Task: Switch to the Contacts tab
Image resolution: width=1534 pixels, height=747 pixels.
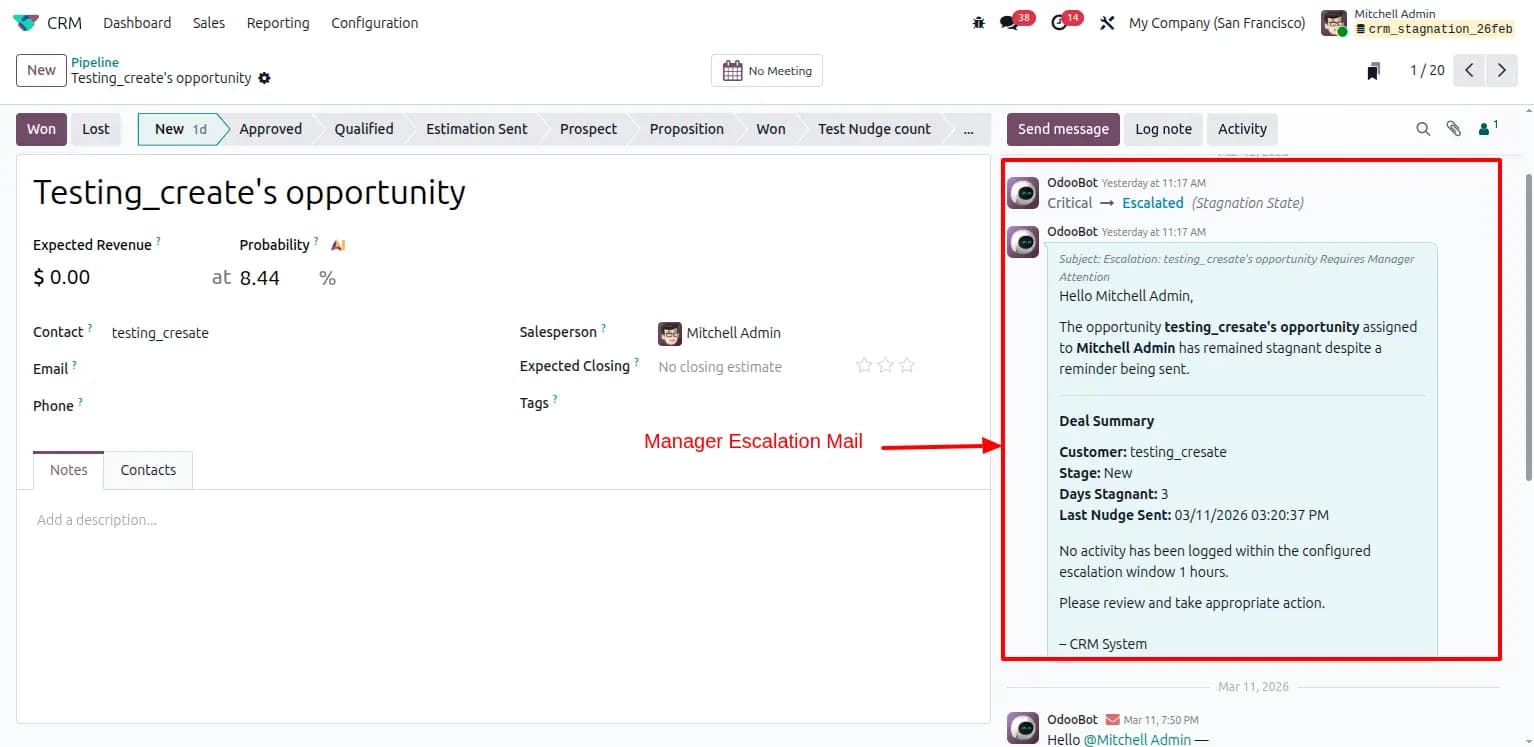Action: click(148, 470)
